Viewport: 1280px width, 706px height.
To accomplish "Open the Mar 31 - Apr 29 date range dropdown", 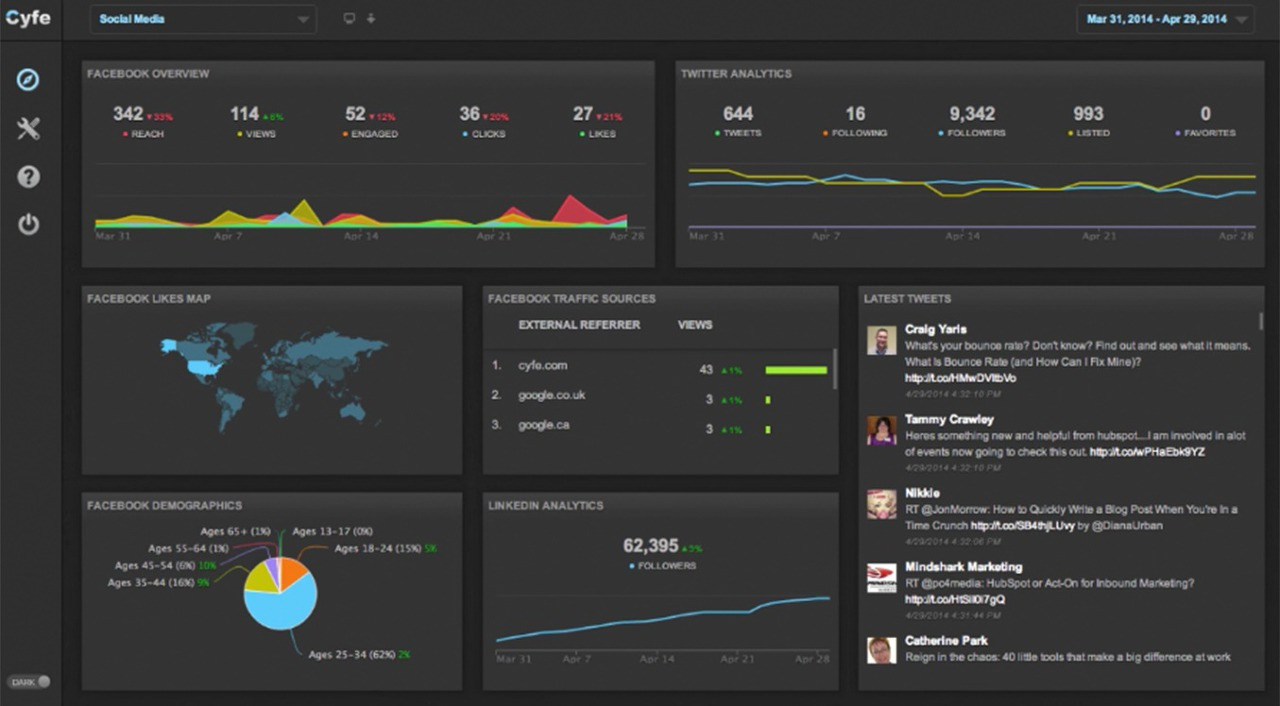I will 1166,19.
